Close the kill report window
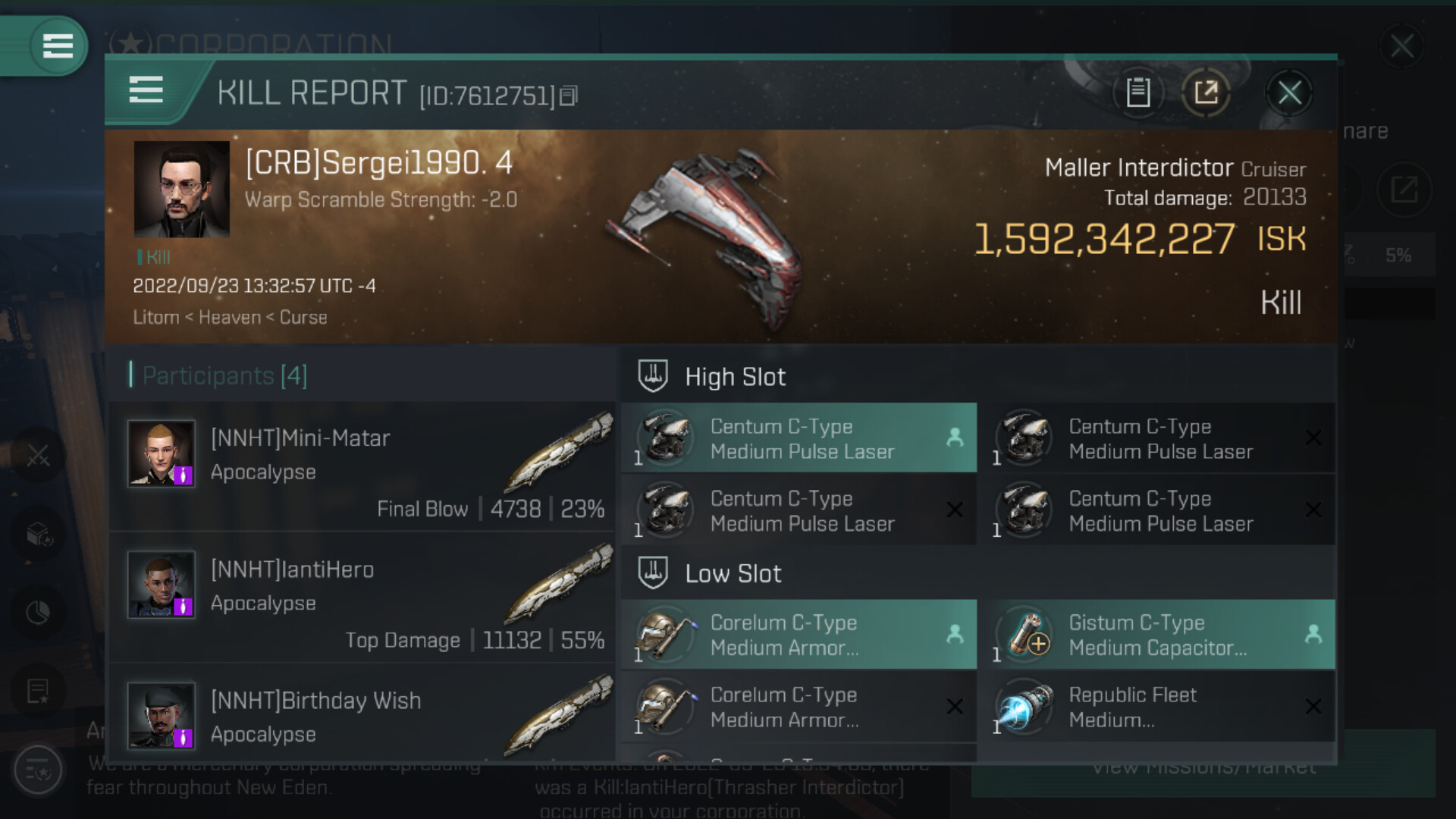1456x819 pixels. [1289, 93]
